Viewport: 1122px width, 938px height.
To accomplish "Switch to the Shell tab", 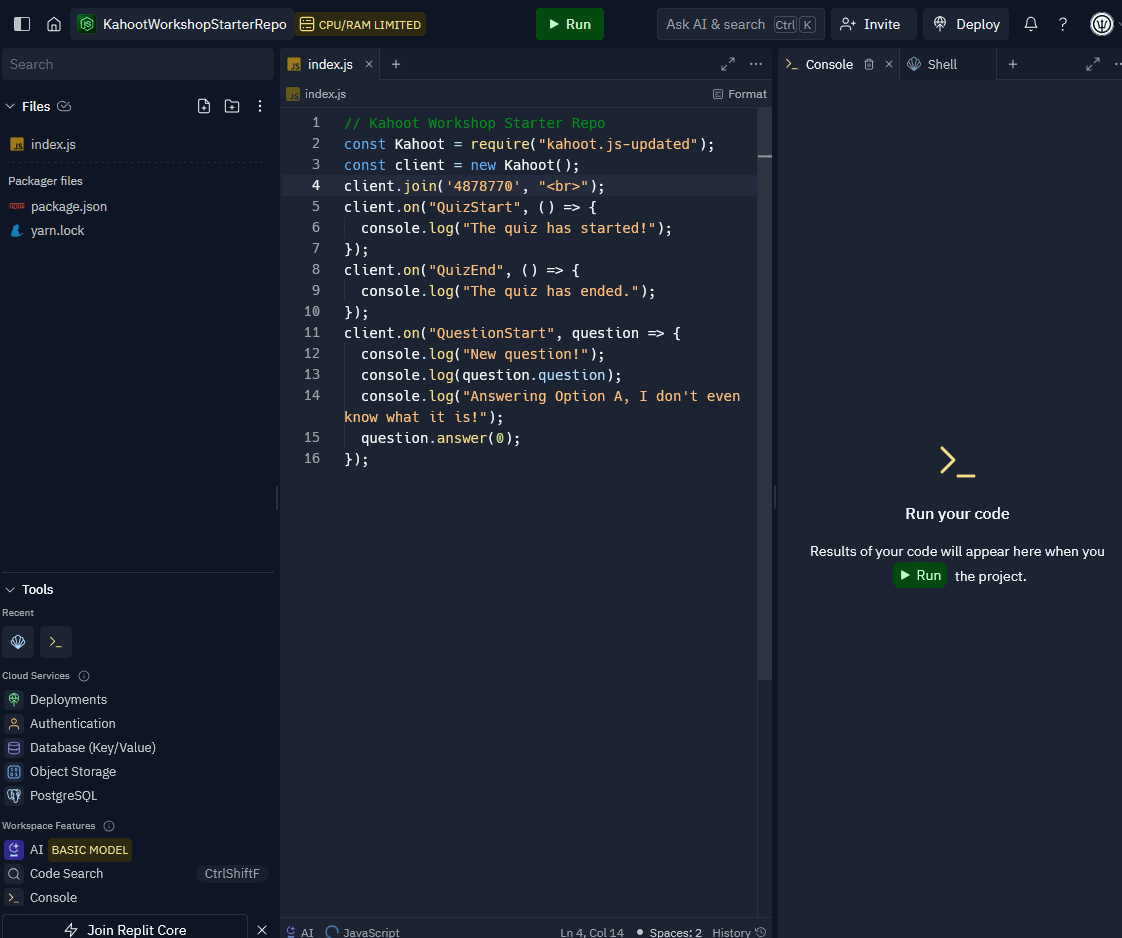I will coord(941,64).
